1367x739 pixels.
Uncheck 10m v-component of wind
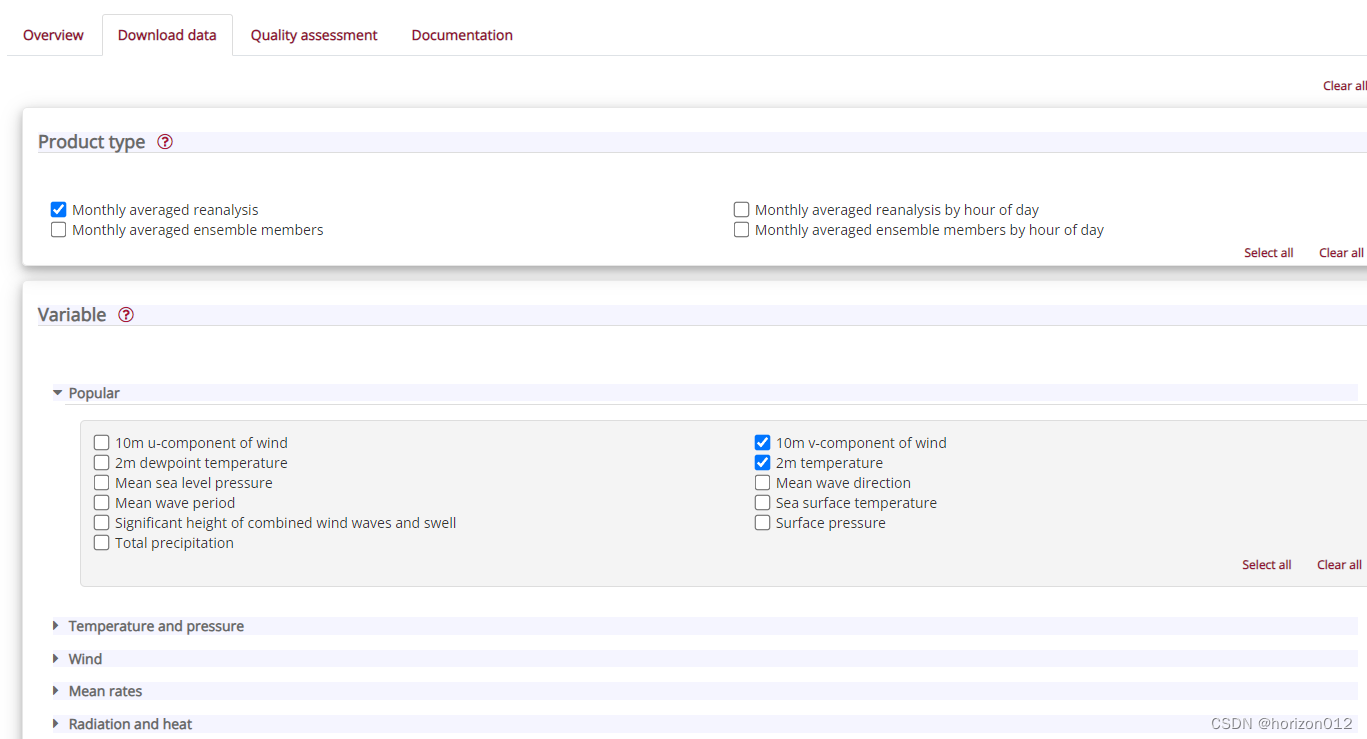pyautogui.click(x=762, y=443)
